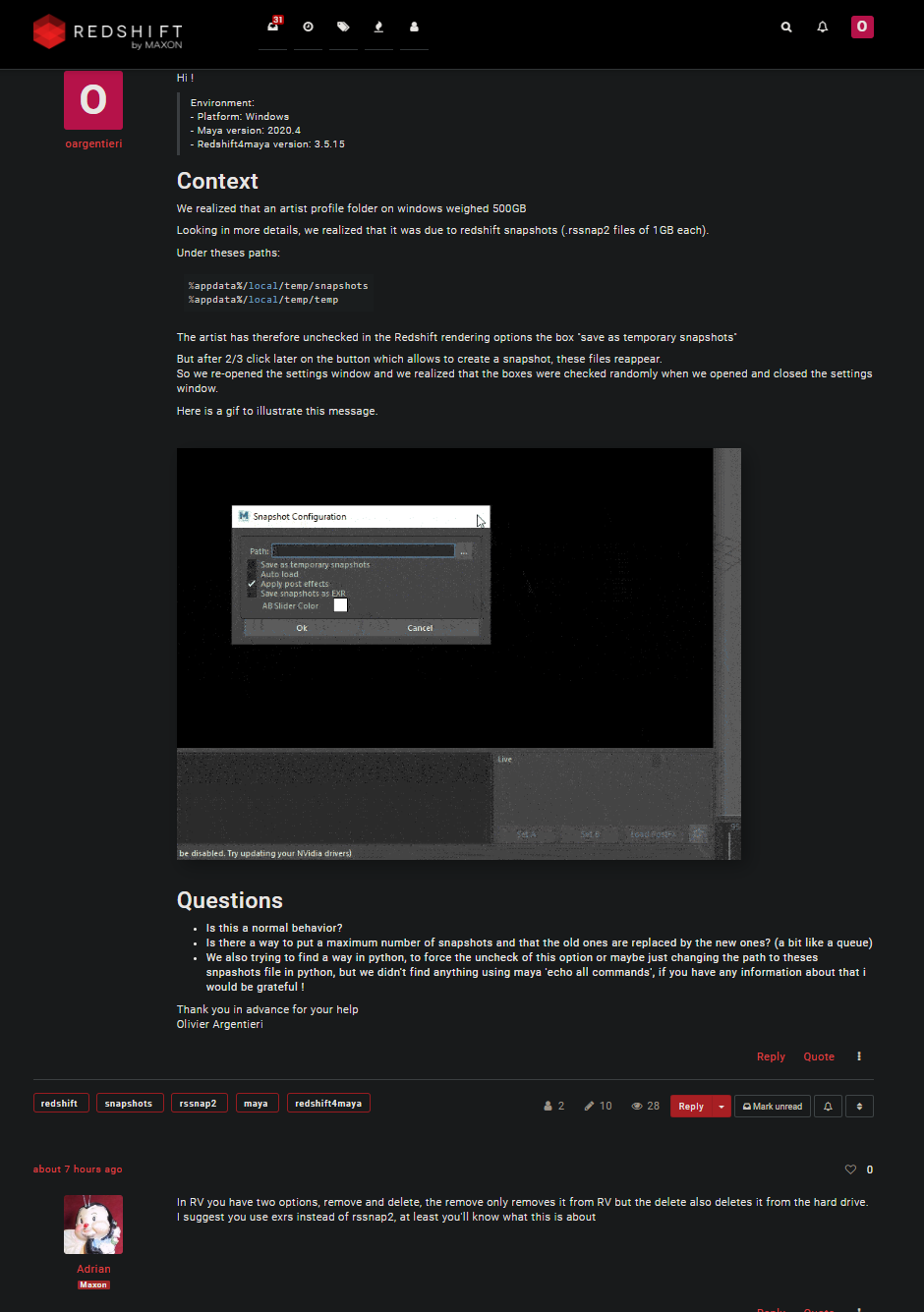Select the redshift tag
The height and width of the screenshot is (1312, 924).
pos(59,1104)
